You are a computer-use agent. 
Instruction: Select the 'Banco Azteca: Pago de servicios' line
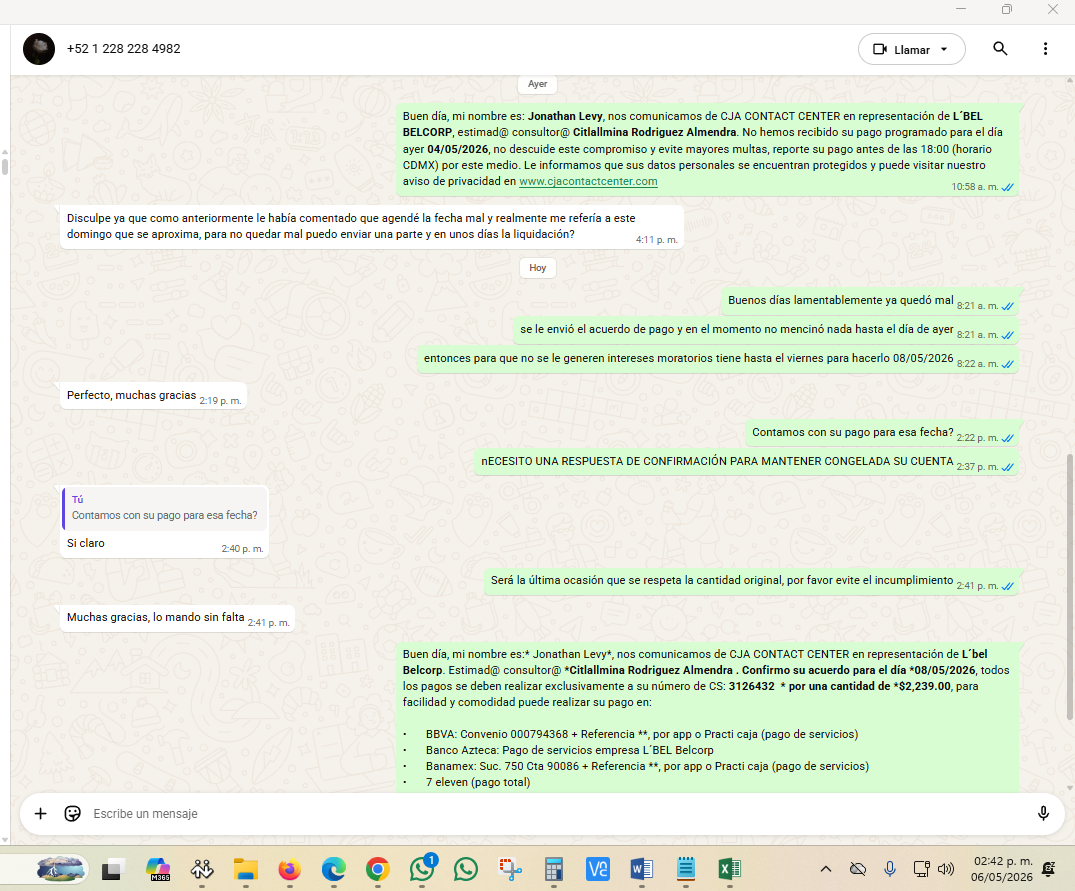tap(570, 750)
